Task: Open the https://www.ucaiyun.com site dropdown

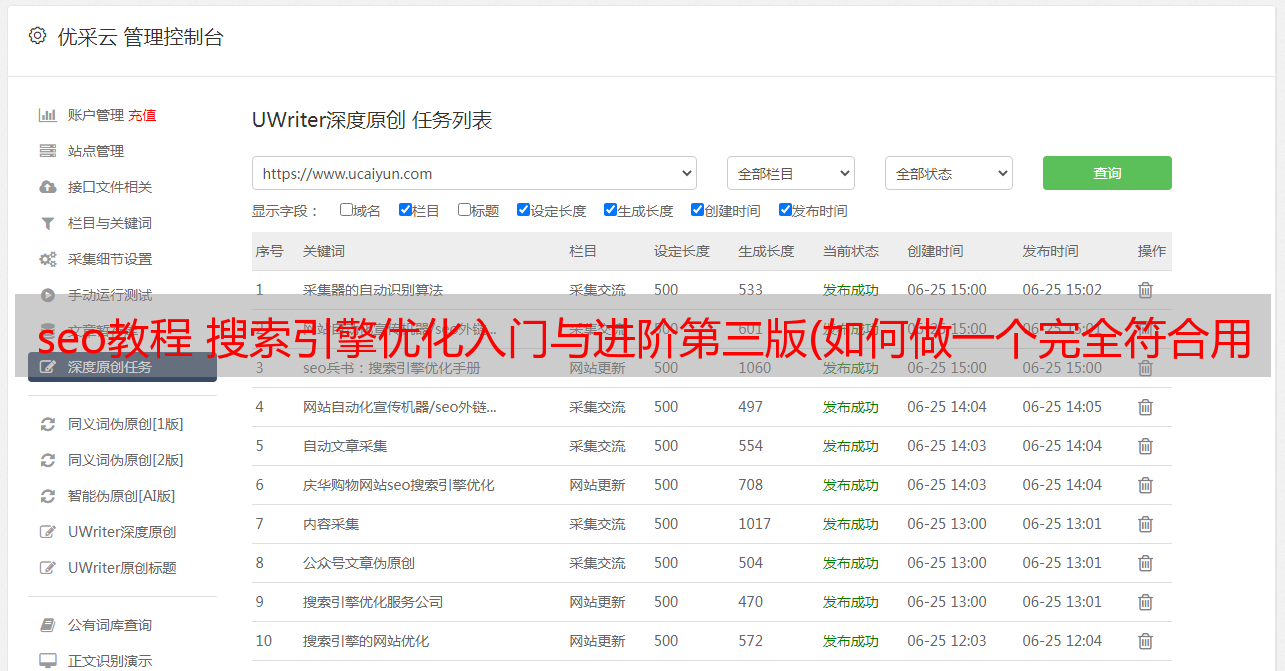Action: [x=474, y=173]
